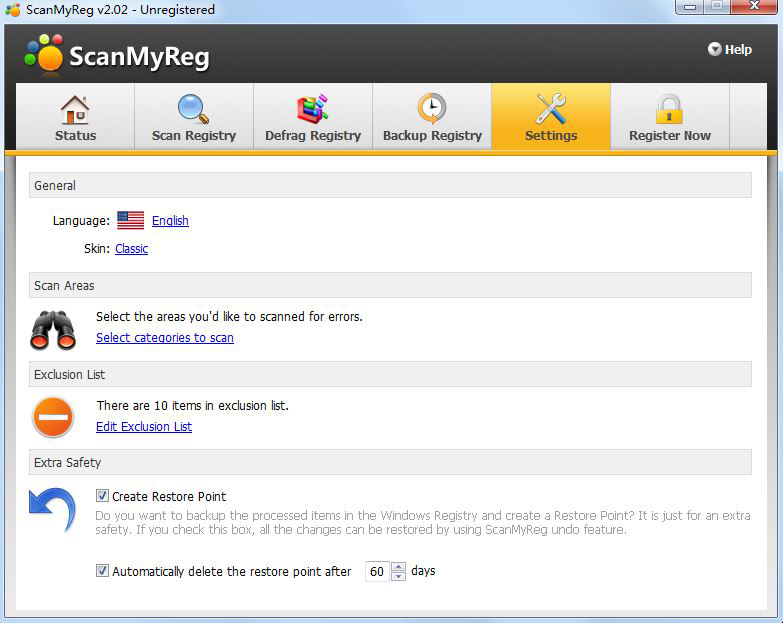Click the app icon in the title bar

(x=12, y=9)
